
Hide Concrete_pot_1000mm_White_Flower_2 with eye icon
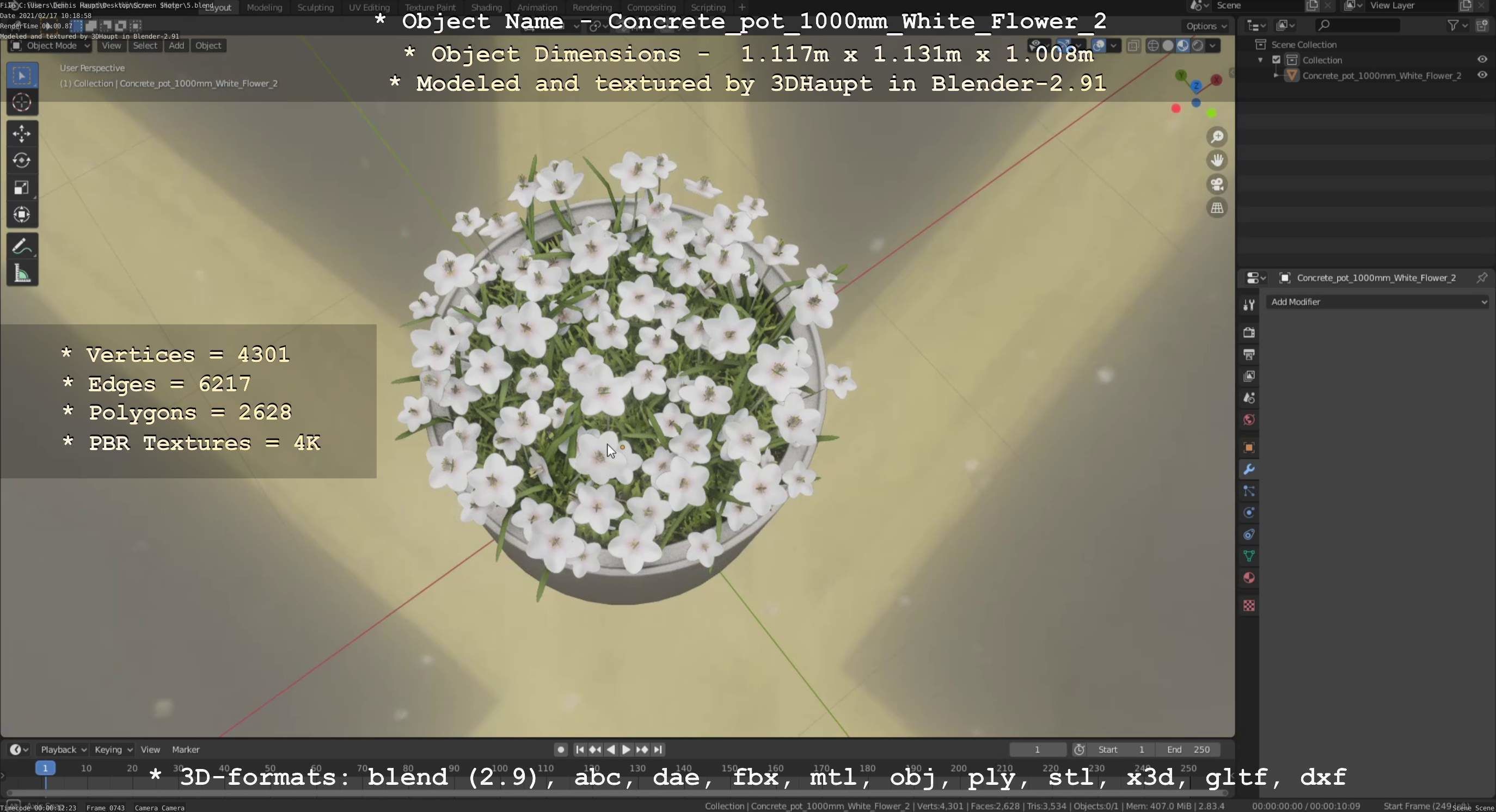click(x=1482, y=76)
